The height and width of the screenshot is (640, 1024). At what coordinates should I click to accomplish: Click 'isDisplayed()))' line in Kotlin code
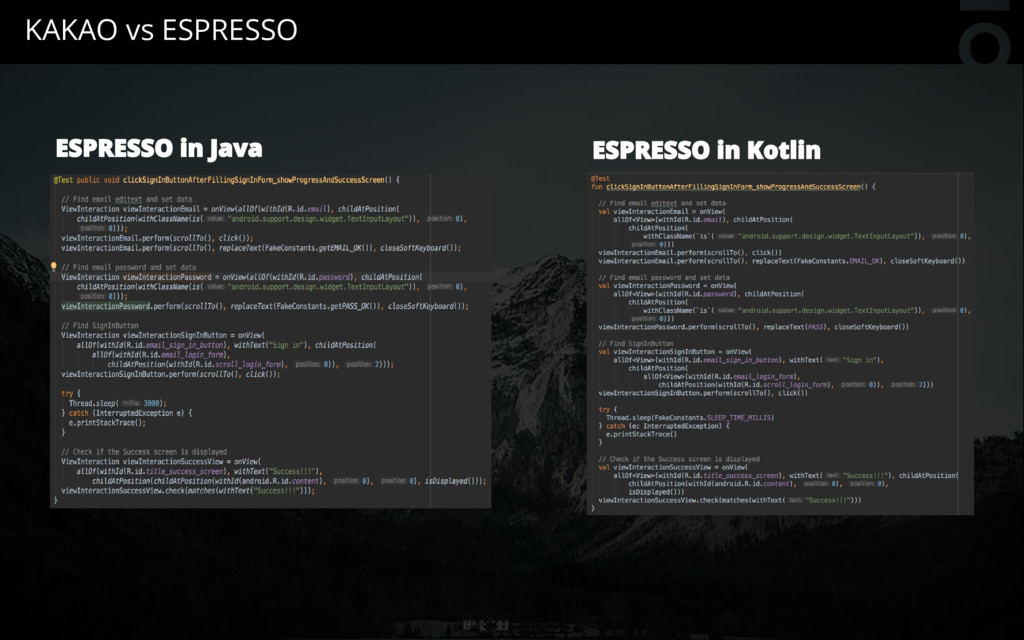click(656, 492)
